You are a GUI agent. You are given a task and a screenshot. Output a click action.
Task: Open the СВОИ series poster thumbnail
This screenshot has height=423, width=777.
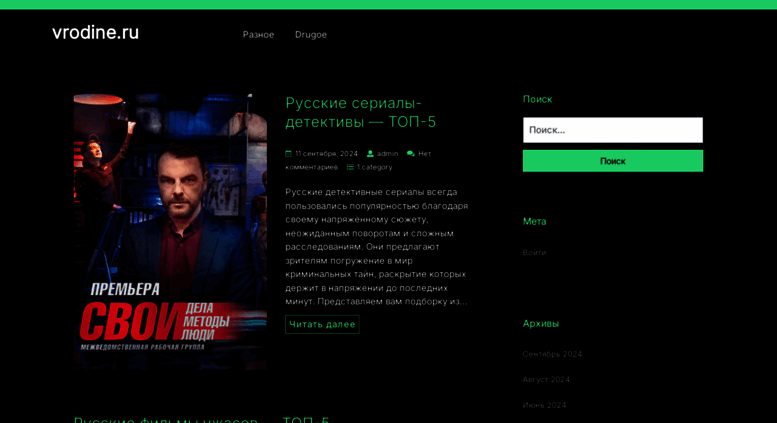click(x=170, y=232)
